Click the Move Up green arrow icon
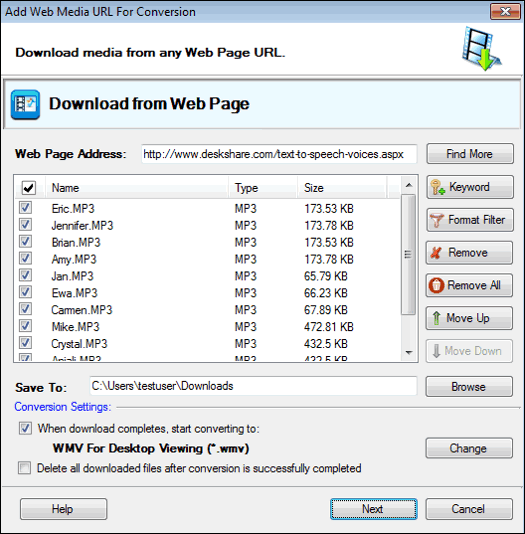This screenshot has width=525, height=534. click(436, 318)
